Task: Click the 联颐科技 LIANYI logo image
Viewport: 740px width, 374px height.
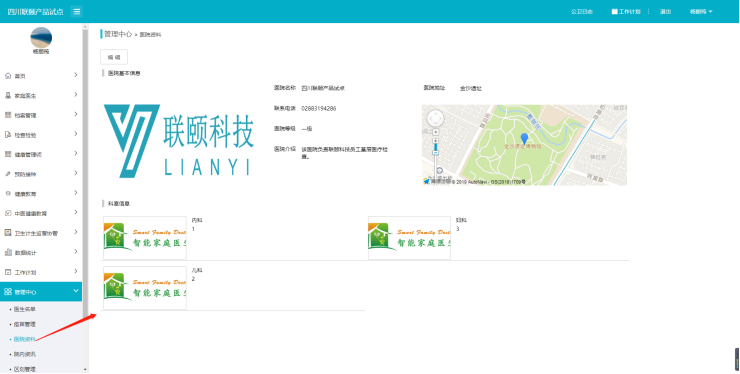Action: coord(179,141)
